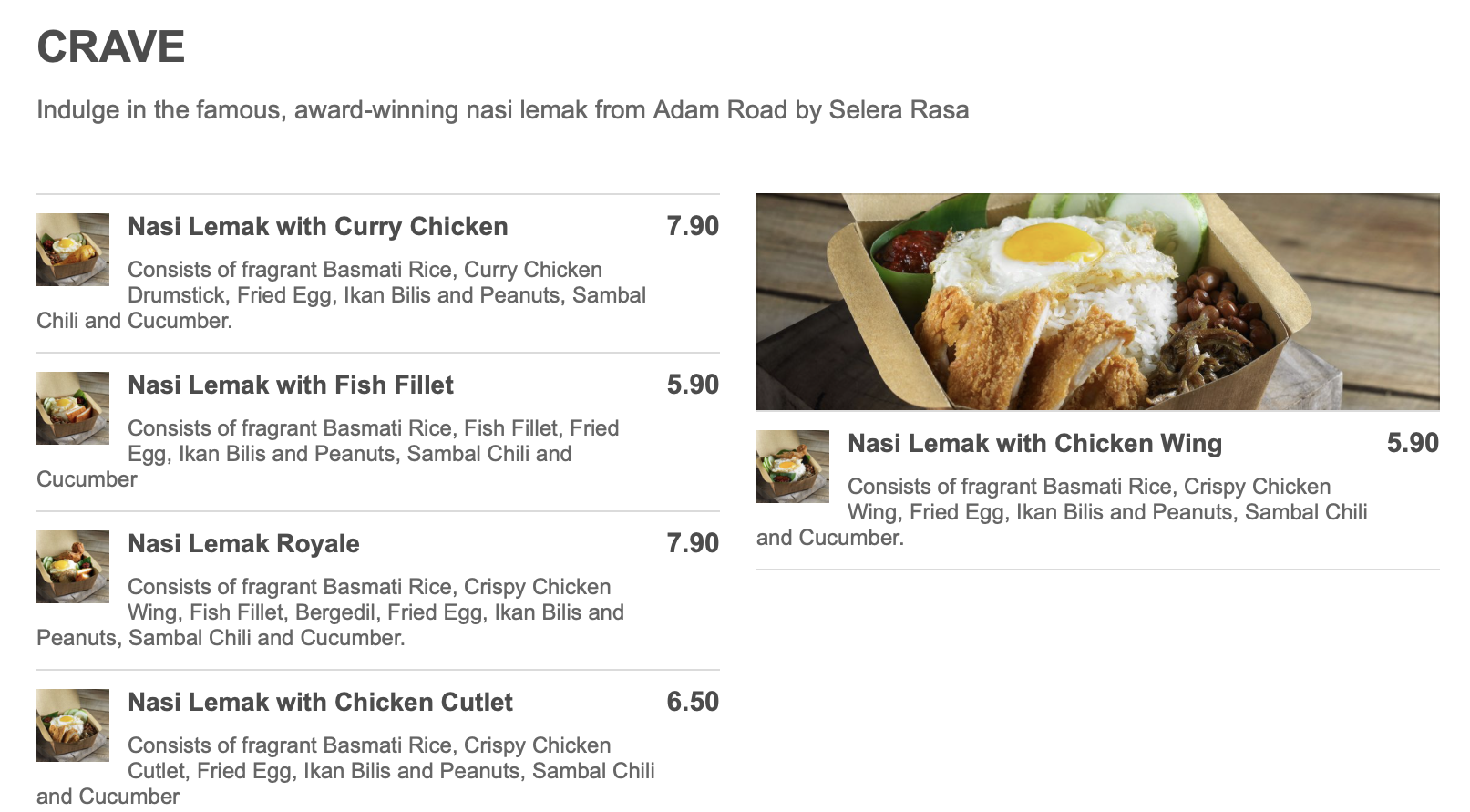Open the Nasi Lemak with Chicken Wing title
The width and height of the screenshot is (1470, 812).
pyautogui.click(x=1034, y=444)
